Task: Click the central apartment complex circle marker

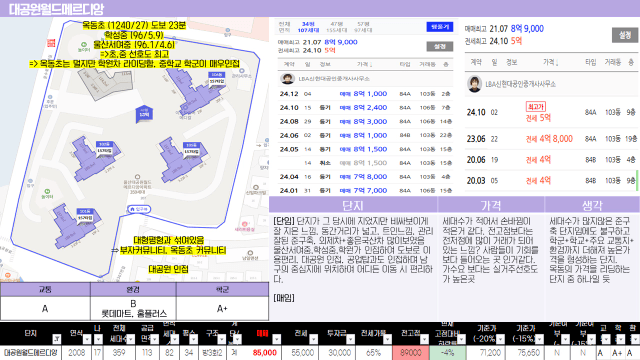Action: pos(138,177)
